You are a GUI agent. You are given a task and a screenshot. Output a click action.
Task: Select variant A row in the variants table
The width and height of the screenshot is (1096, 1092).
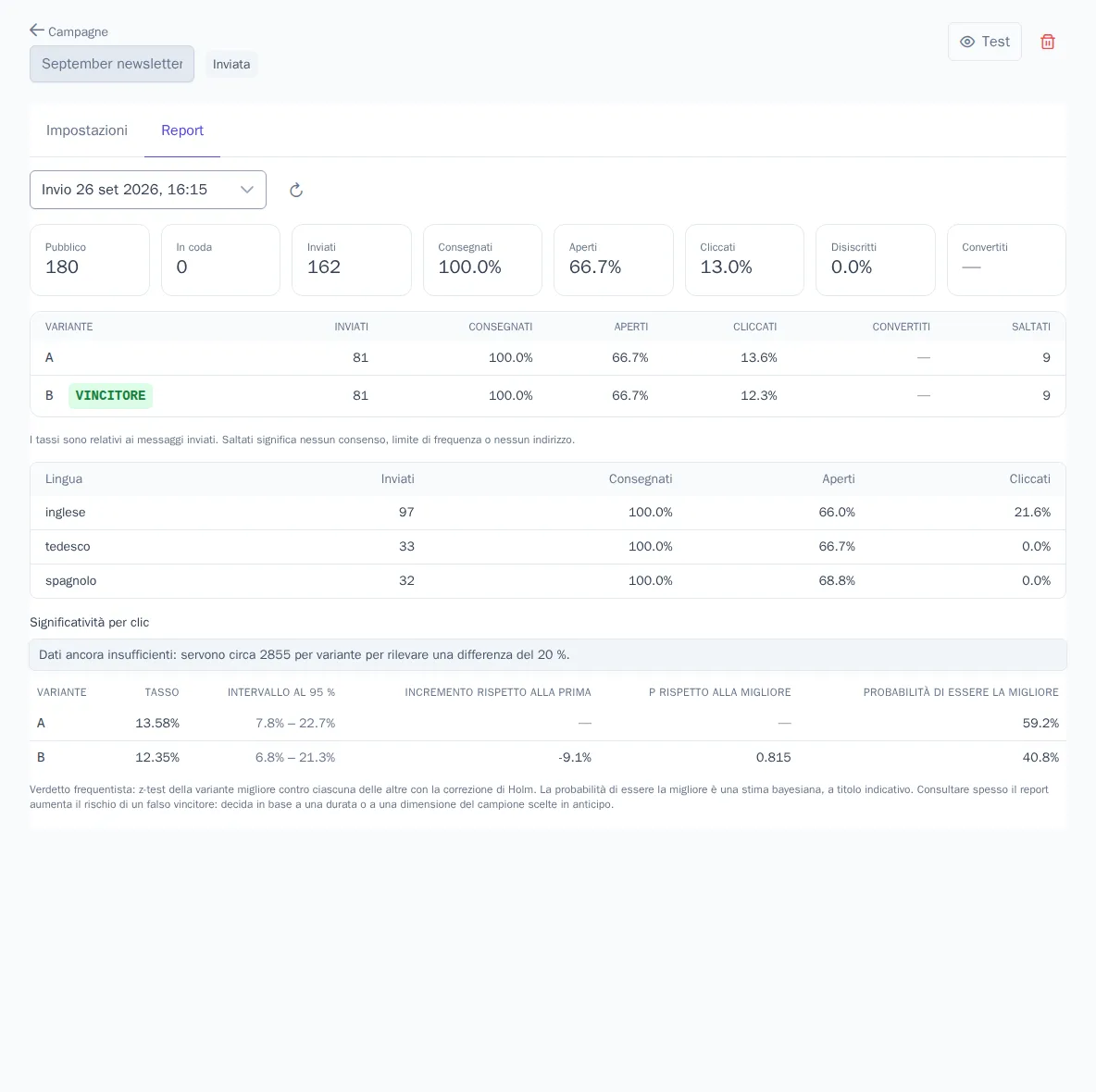tap(548, 358)
